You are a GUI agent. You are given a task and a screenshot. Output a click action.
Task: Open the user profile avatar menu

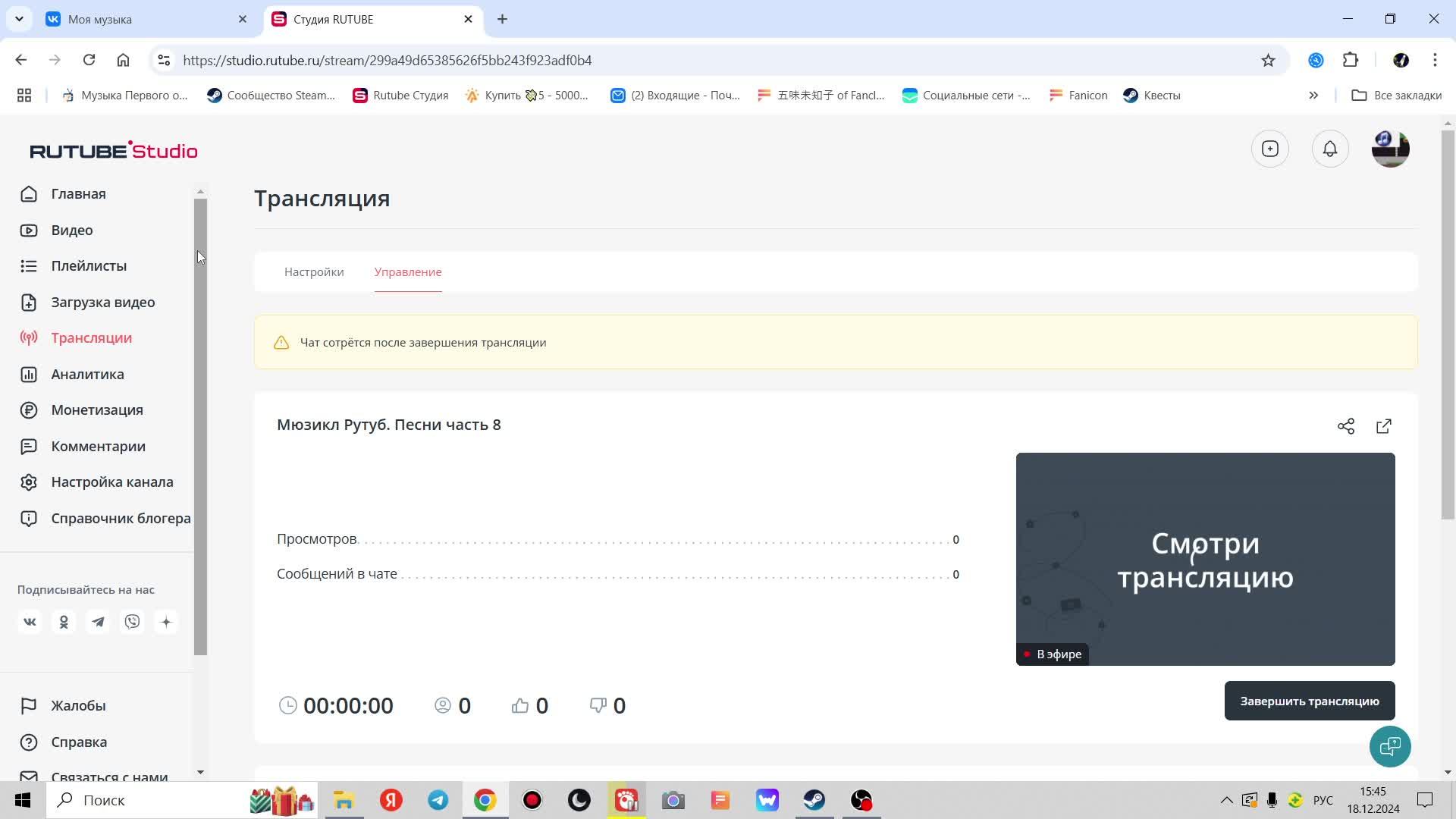[1390, 149]
